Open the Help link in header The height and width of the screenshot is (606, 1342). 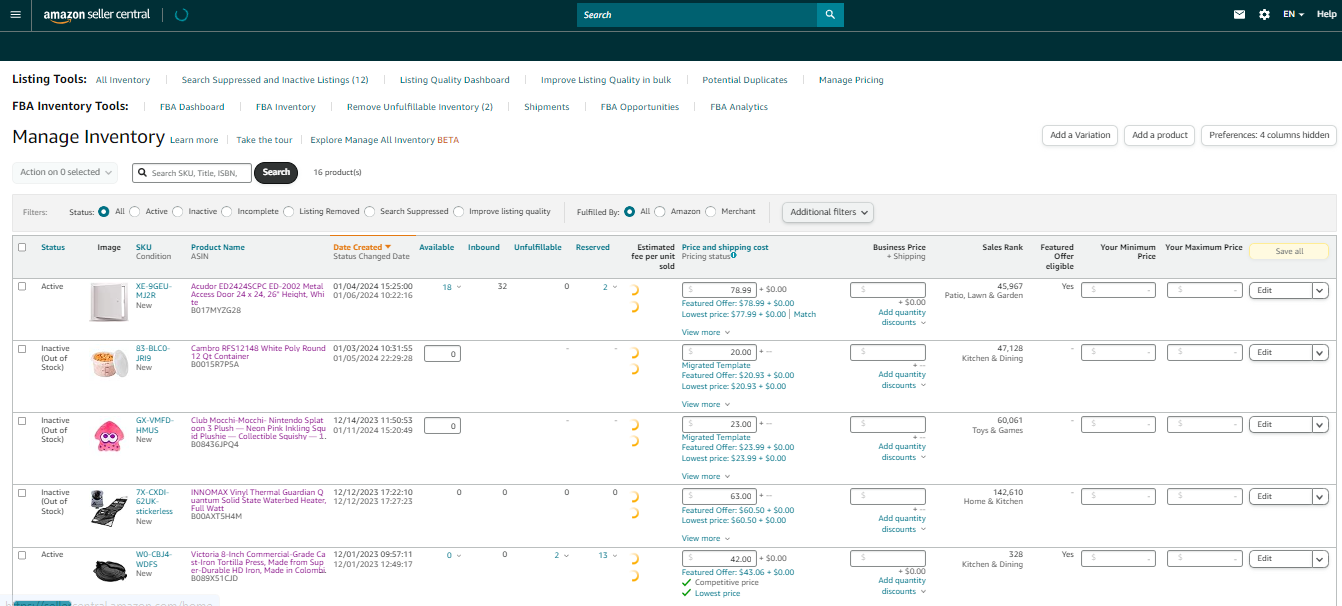click(1326, 15)
